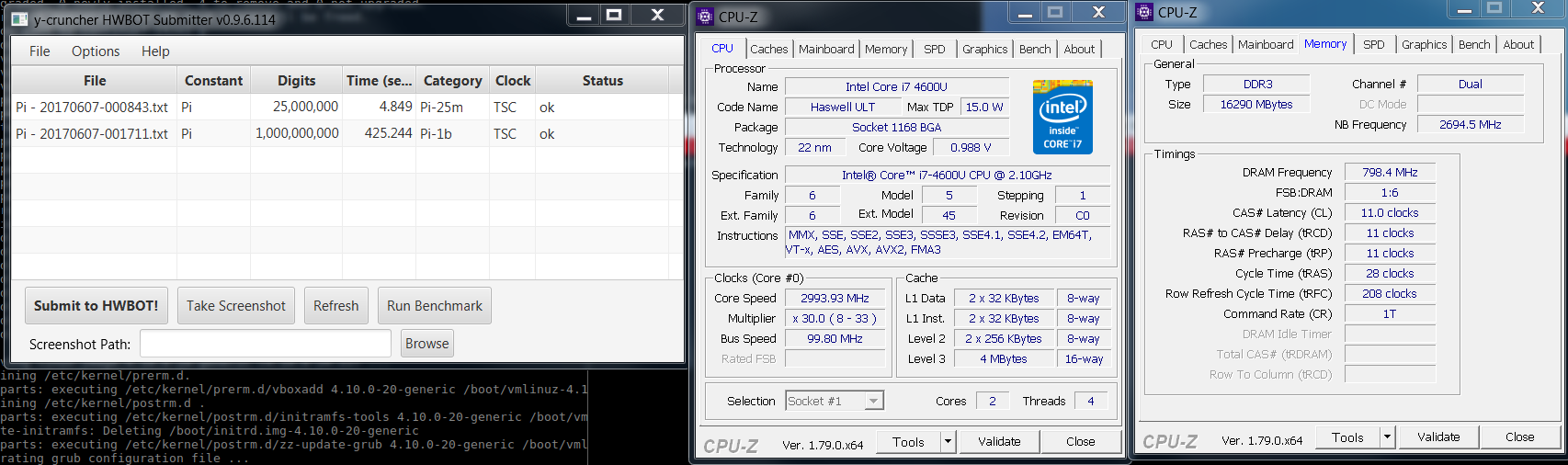Screen dimensions: 1568x465
Task: Click the Multiplier value x 30.0
Action: coord(835,319)
